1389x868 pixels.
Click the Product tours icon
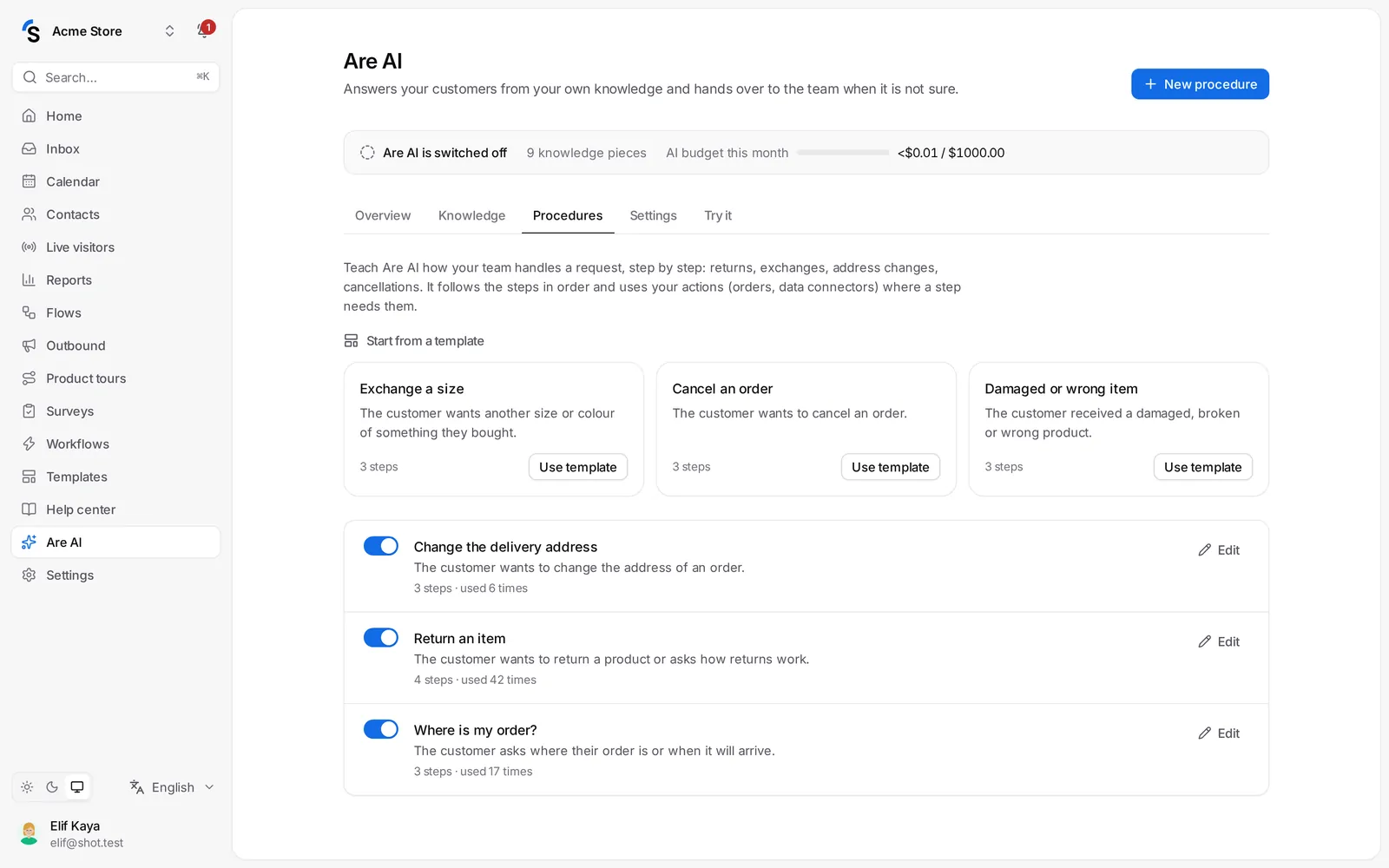tap(29, 378)
